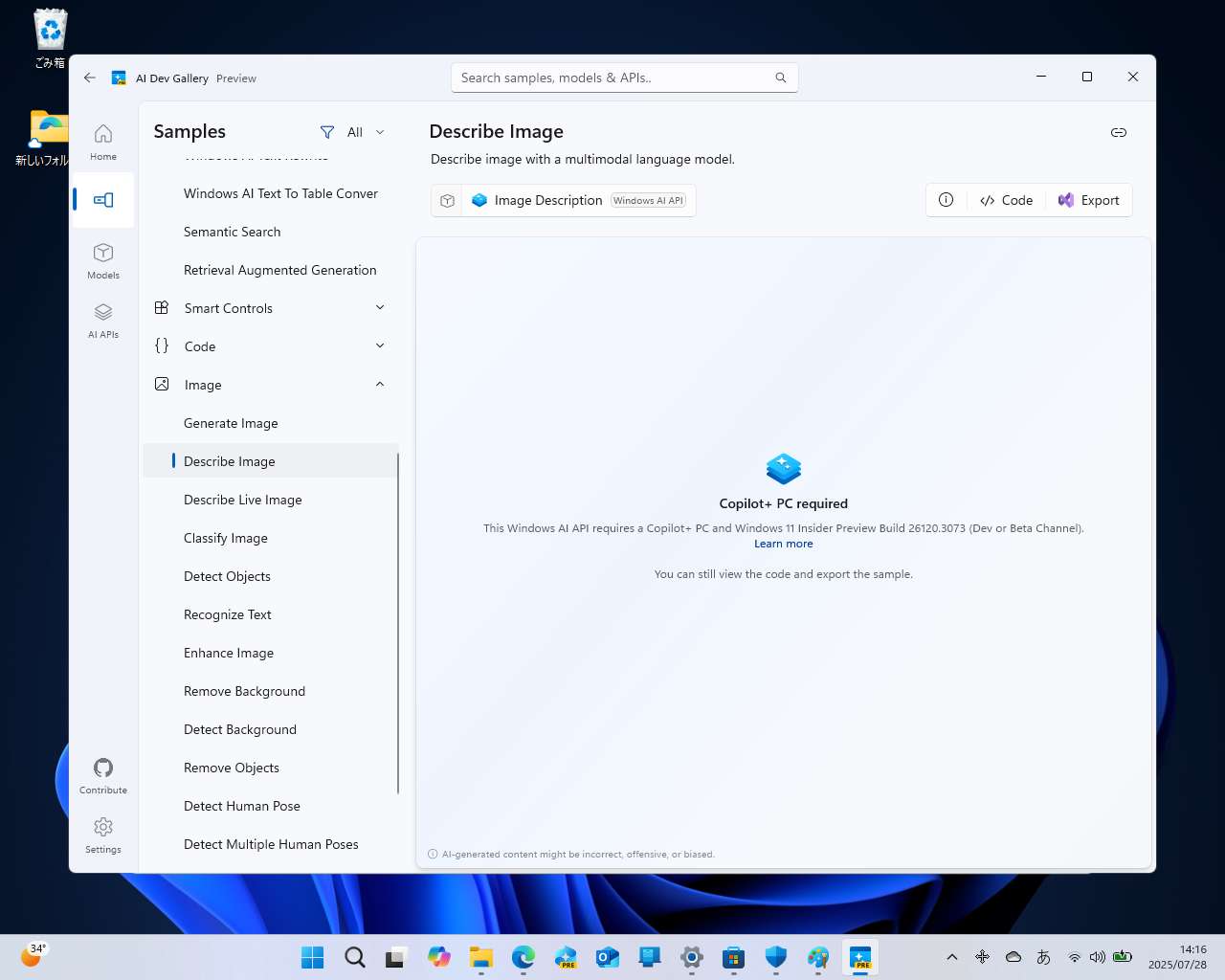Click the model cube icon on the sample card

point(446,200)
